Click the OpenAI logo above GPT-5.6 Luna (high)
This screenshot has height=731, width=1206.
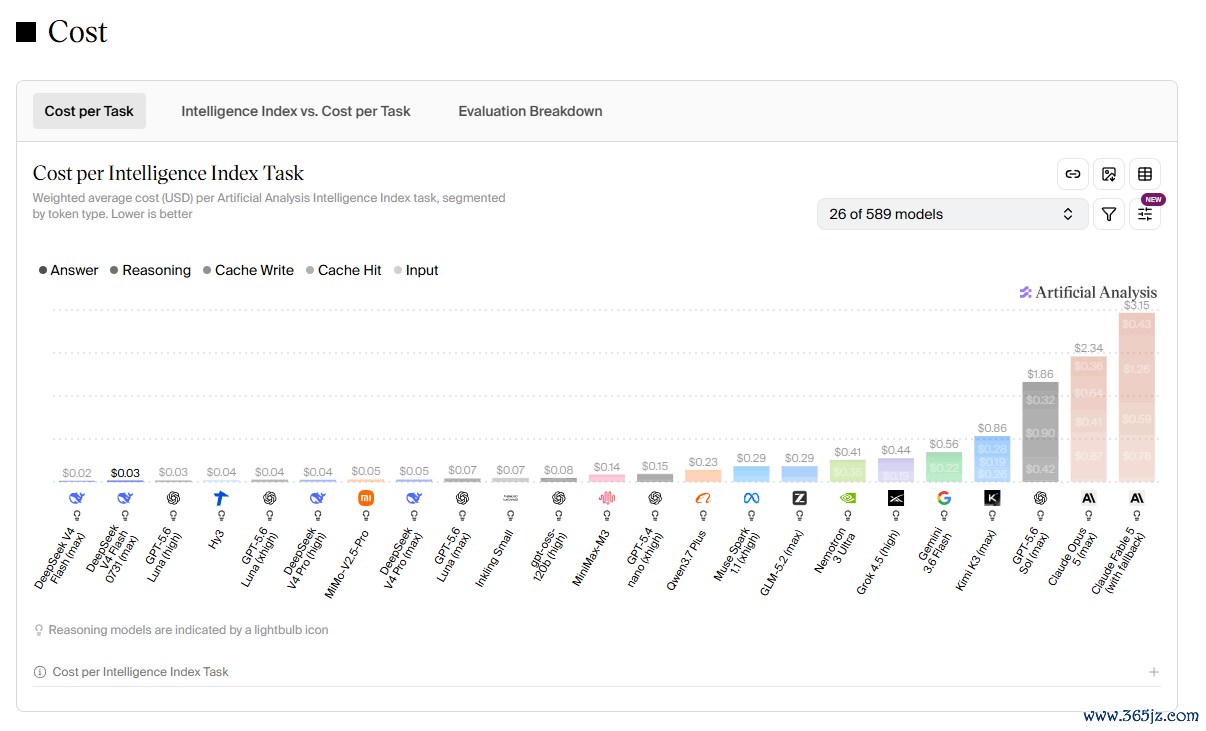pos(173,498)
